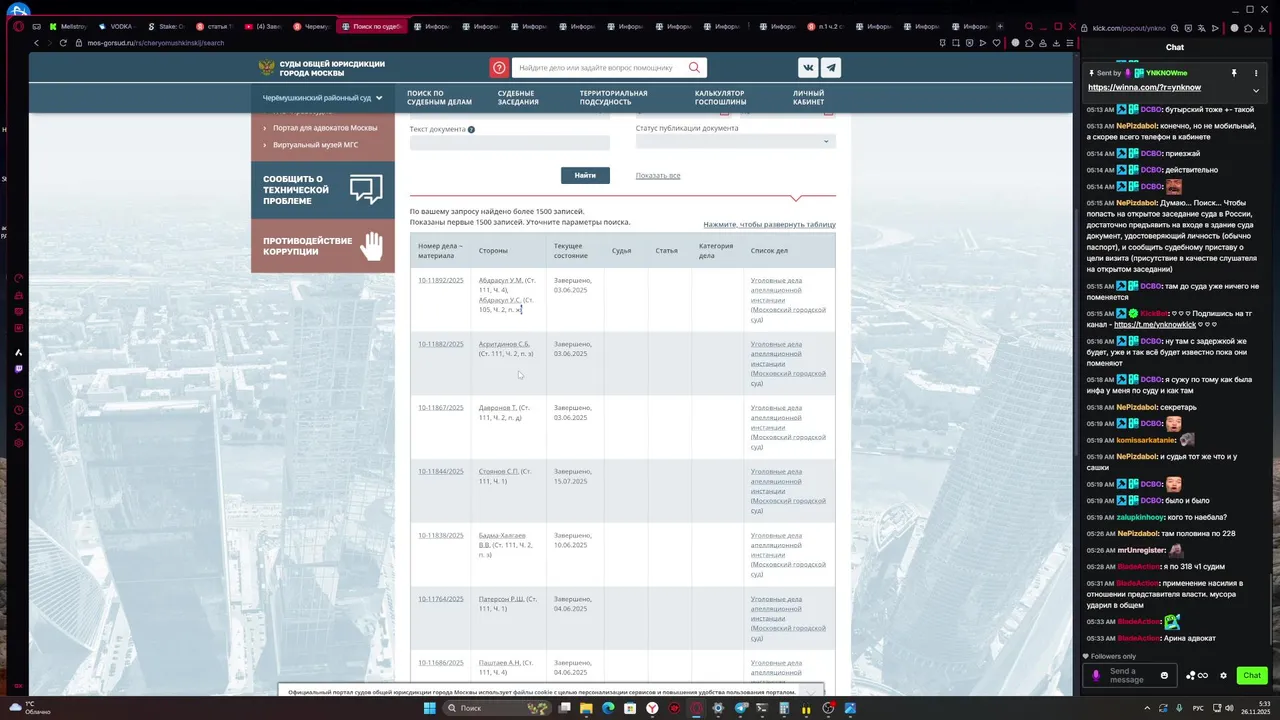
Task: Click the Показать все link
Action: click(658, 175)
